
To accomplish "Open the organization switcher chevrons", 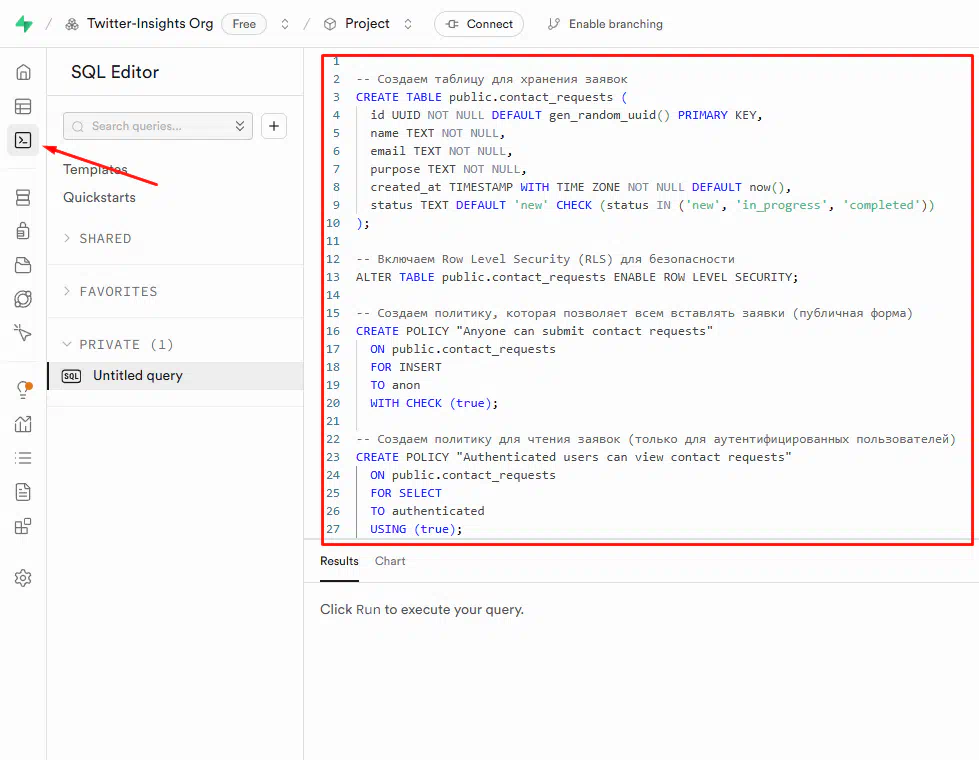I will point(285,24).
